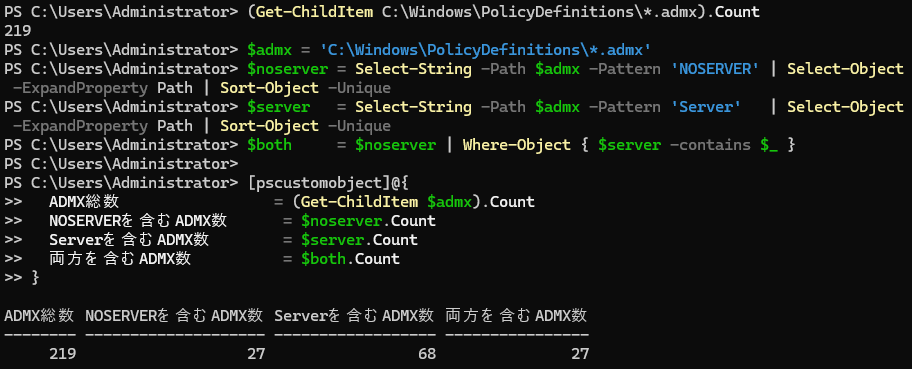The image size is (912, 369).
Task: Click the $server.Count expression
Action: tap(359, 240)
